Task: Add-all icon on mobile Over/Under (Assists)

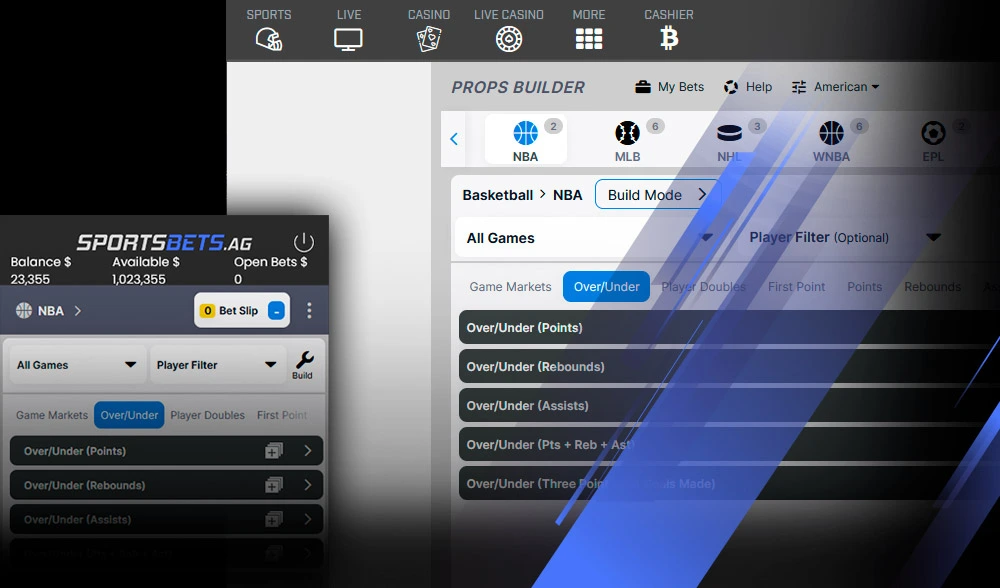Action: pyautogui.click(x=274, y=520)
